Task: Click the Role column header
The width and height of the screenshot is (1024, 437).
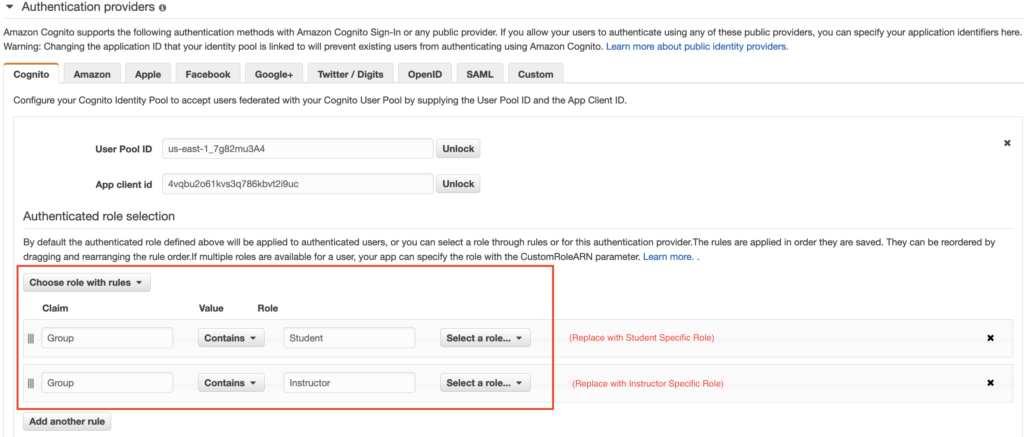Action: point(268,308)
